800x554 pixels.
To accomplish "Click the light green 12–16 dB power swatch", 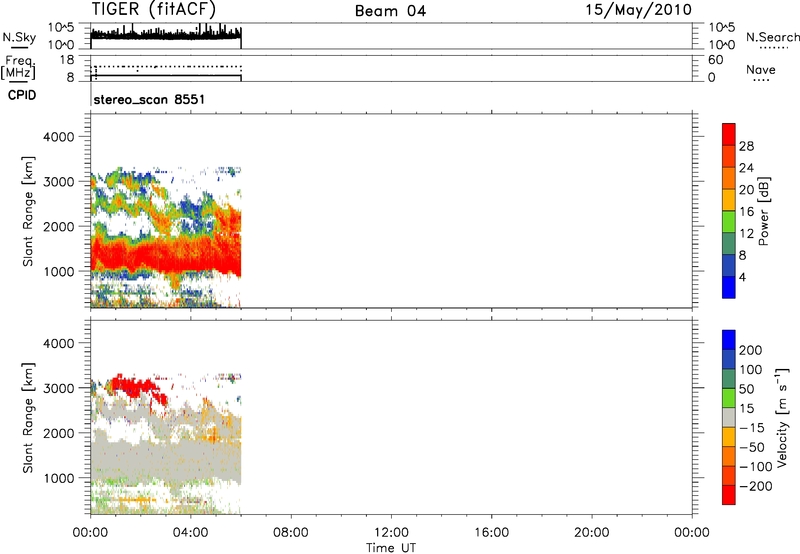I will point(729,221).
